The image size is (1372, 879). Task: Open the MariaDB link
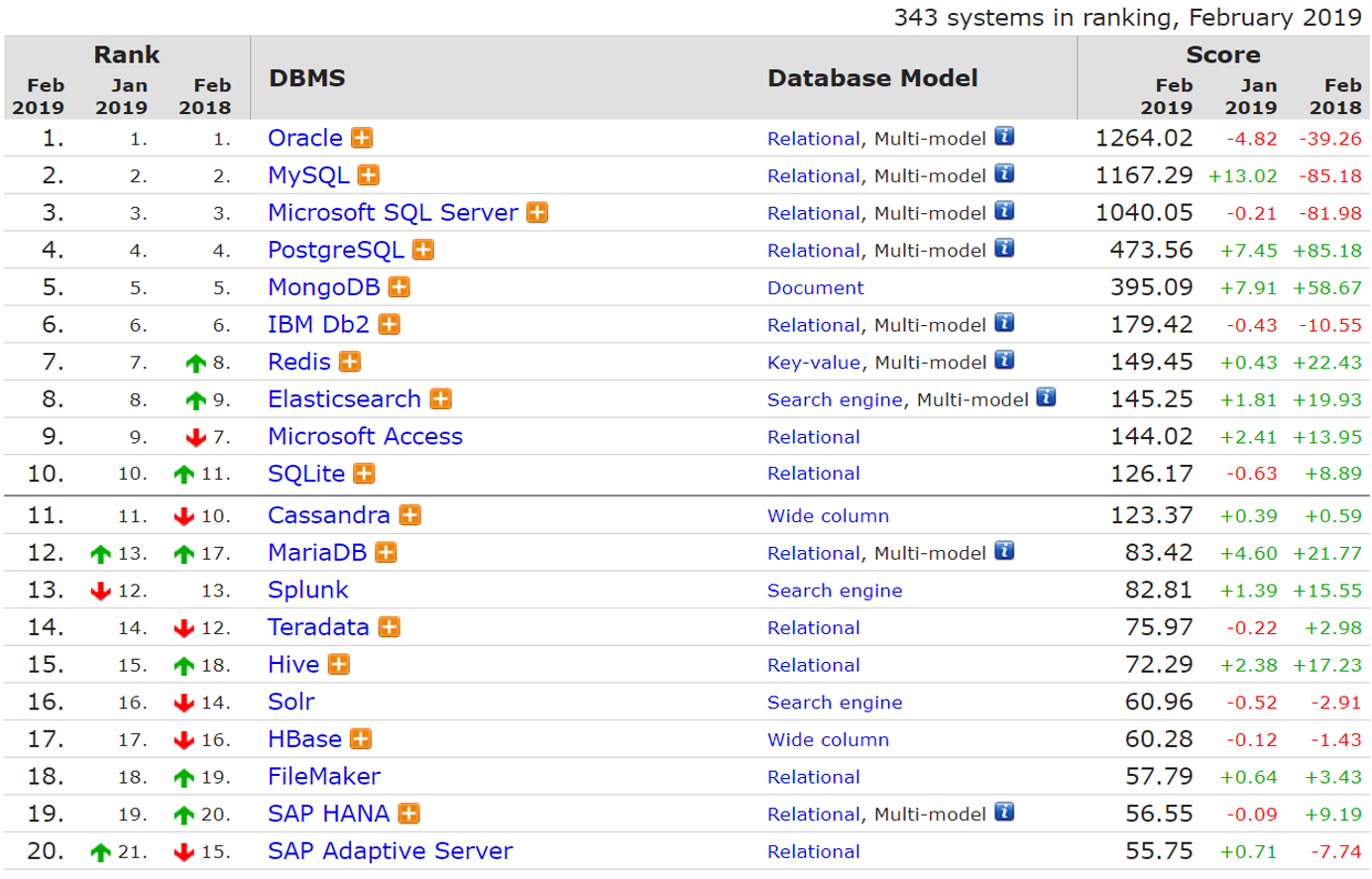pos(317,553)
